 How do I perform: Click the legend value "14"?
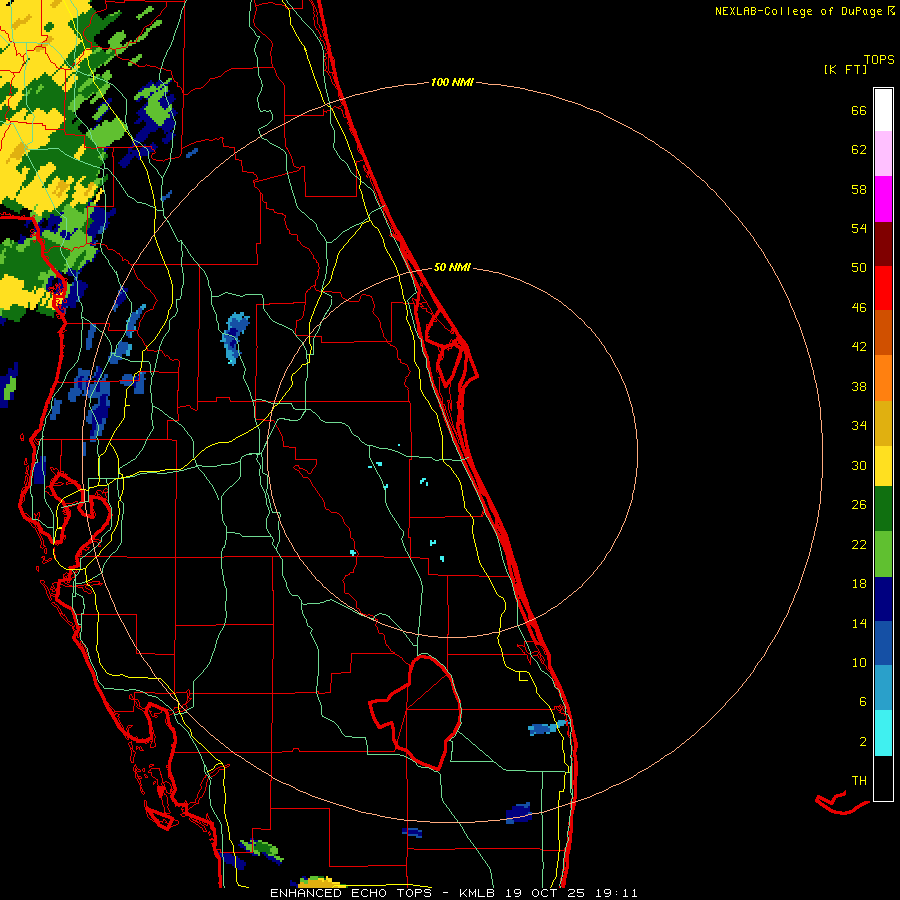(859, 623)
